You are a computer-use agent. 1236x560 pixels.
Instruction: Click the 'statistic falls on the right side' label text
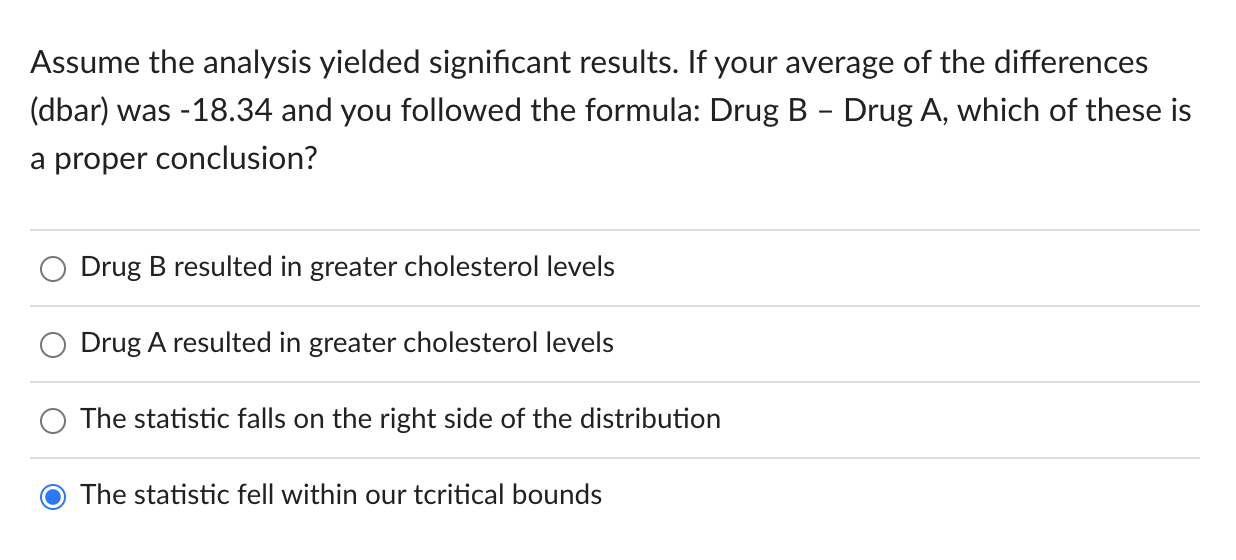click(400, 418)
